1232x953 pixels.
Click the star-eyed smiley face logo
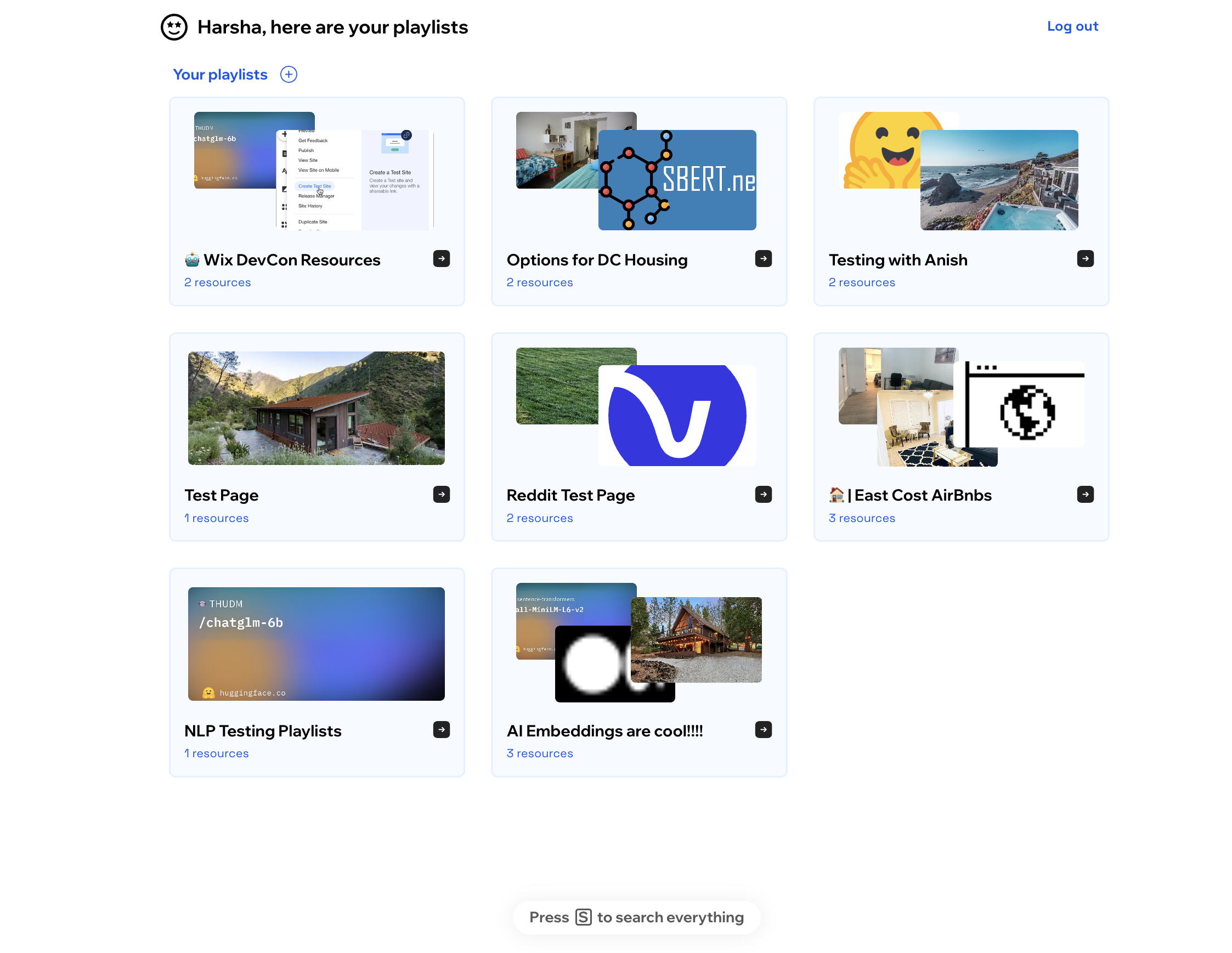click(174, 27)
